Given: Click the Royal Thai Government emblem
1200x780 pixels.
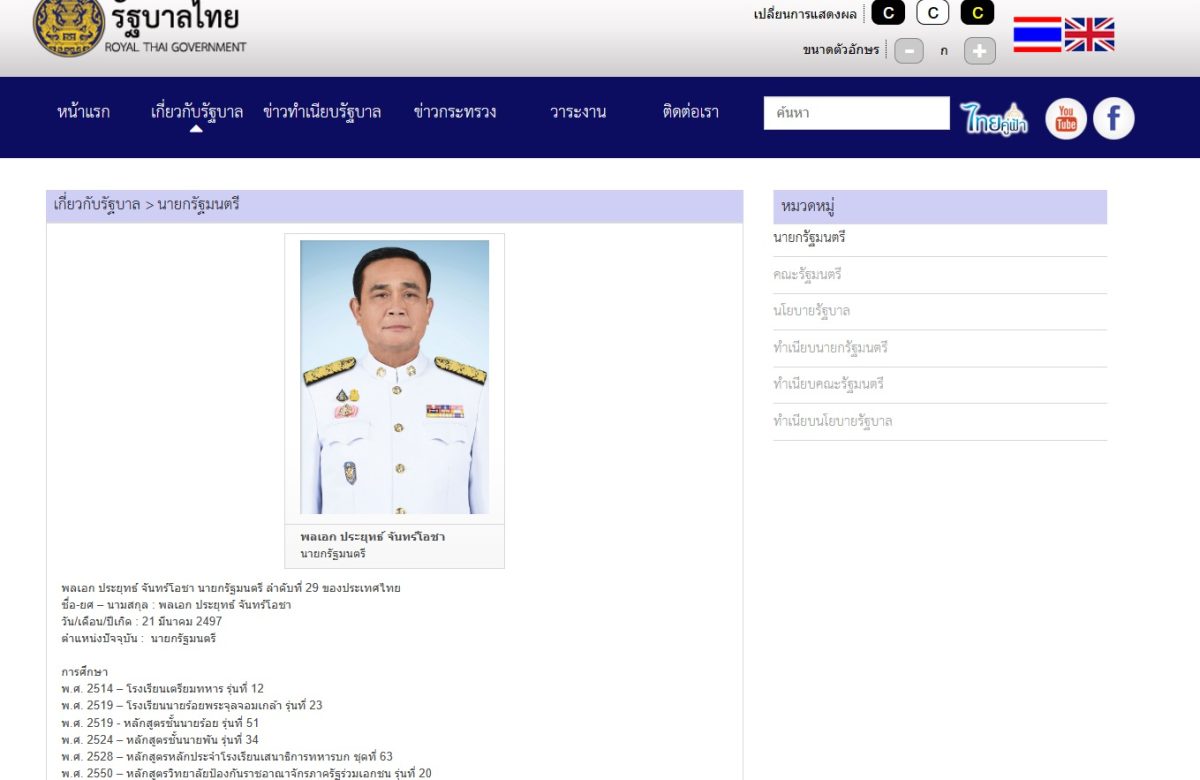Looking at the screenshot, I should coord(68,27).
